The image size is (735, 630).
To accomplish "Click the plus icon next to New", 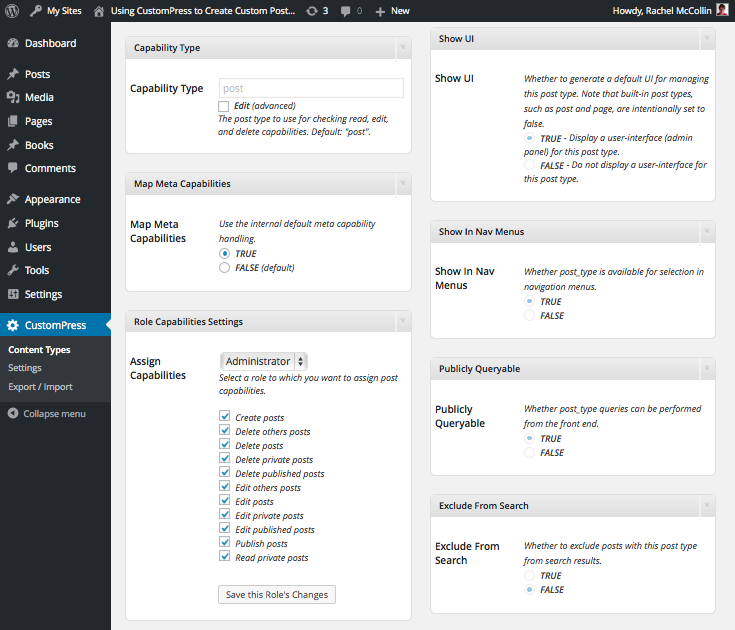I will [x=380, y=11].
